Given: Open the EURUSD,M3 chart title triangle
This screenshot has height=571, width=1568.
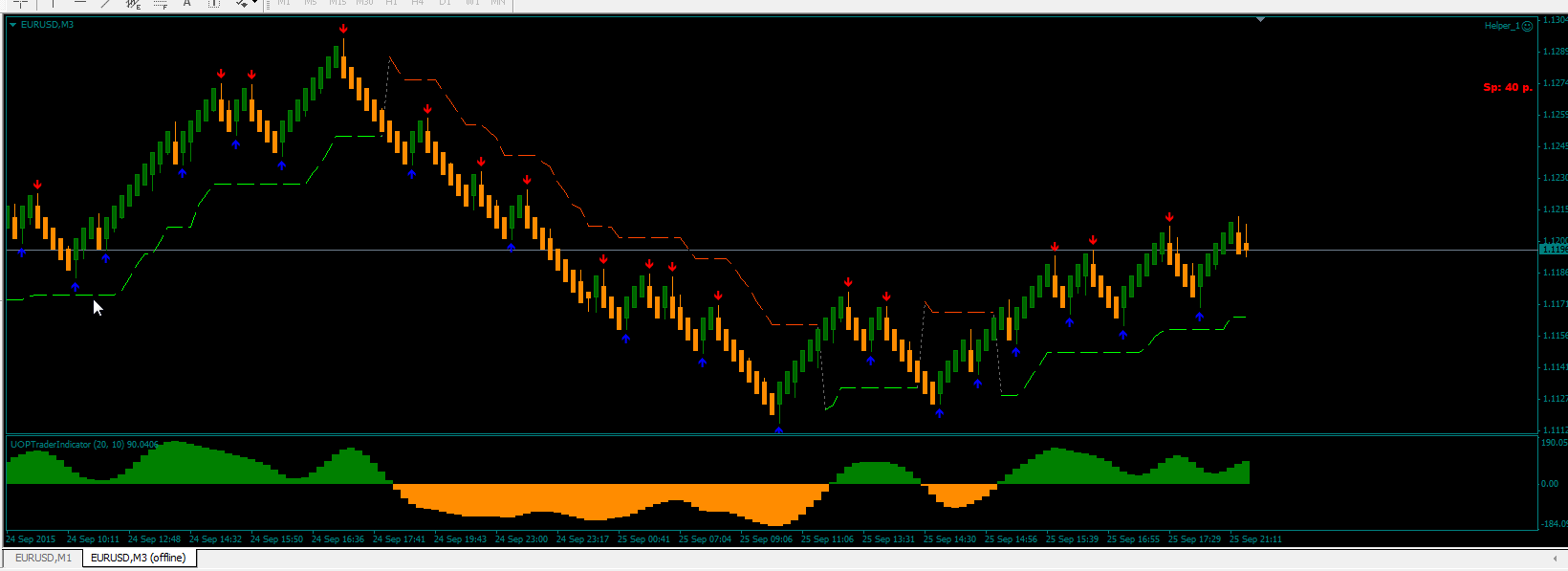Looking at the screenshot, I should (13, 25).
